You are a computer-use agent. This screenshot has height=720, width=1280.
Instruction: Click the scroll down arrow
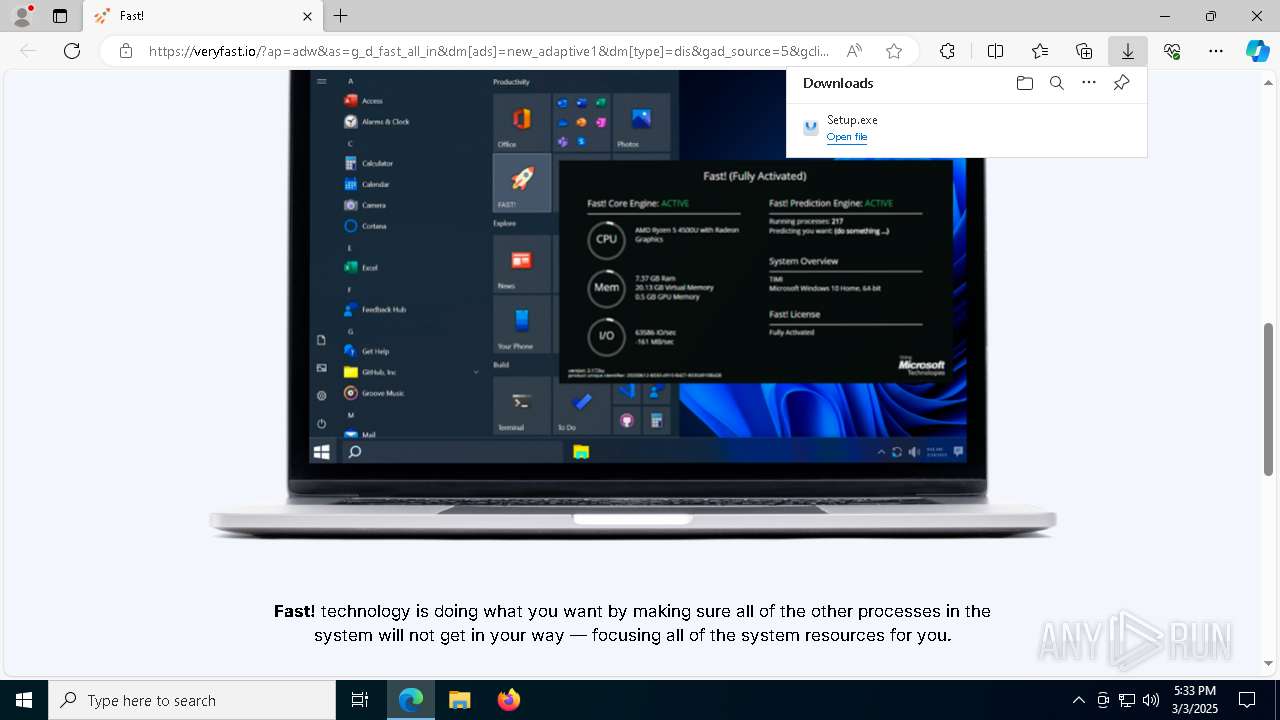point(1269,663)
